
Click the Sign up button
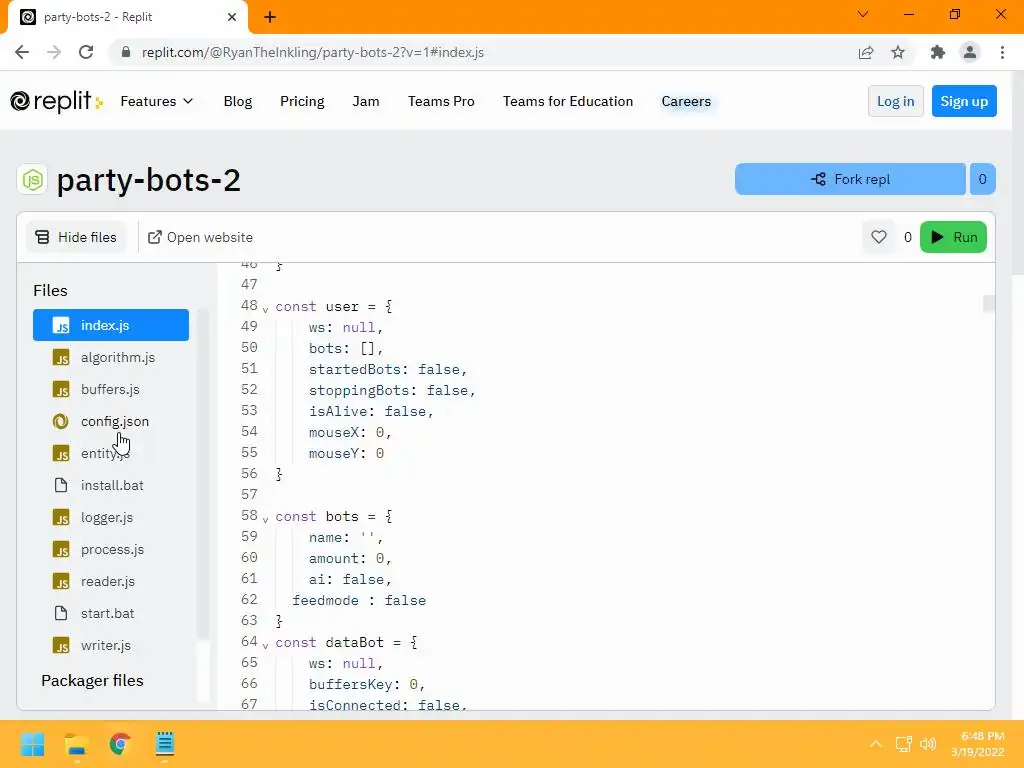point(964,101)
